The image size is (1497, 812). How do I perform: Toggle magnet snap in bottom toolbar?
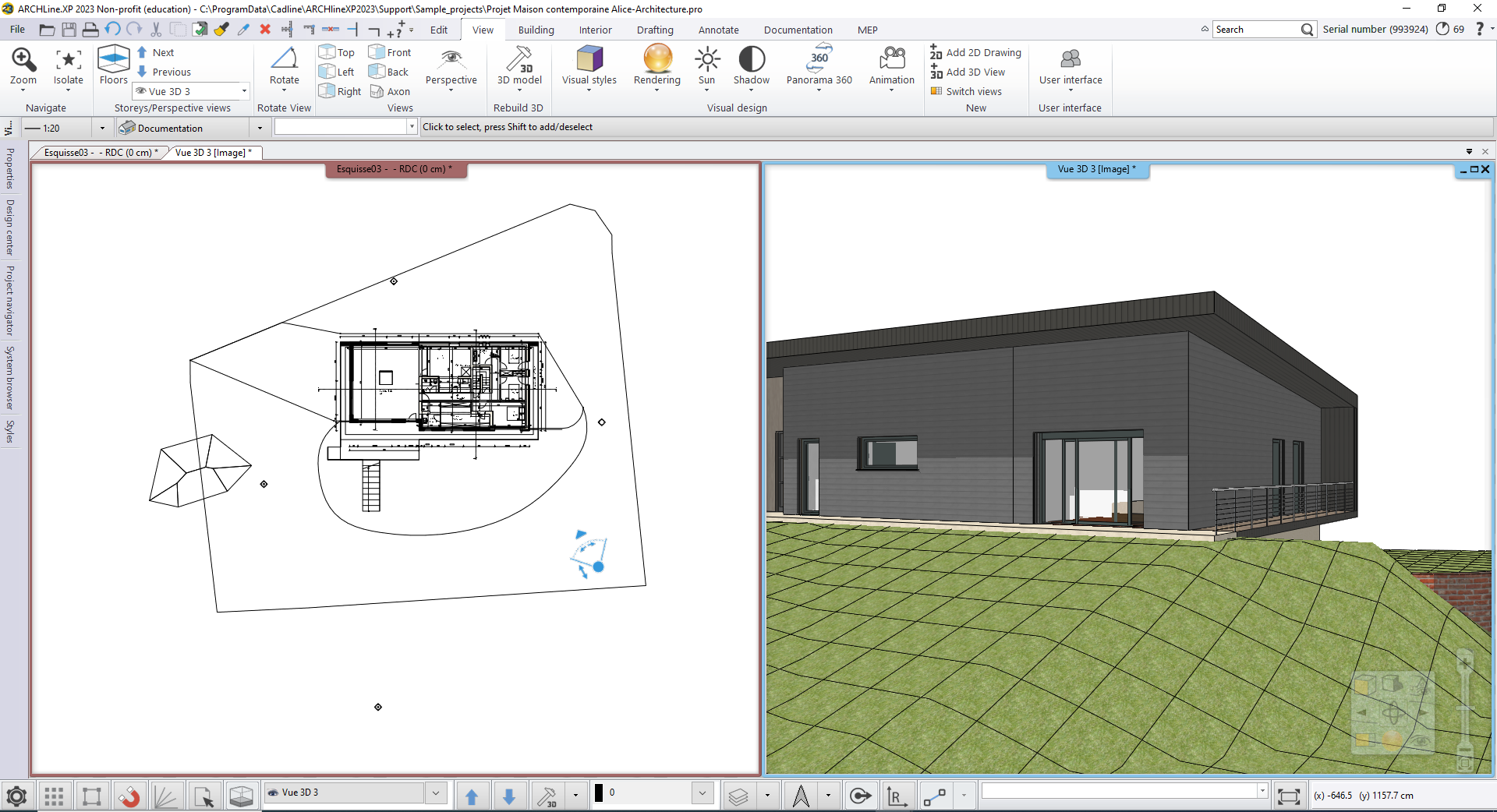click(129, 796)
